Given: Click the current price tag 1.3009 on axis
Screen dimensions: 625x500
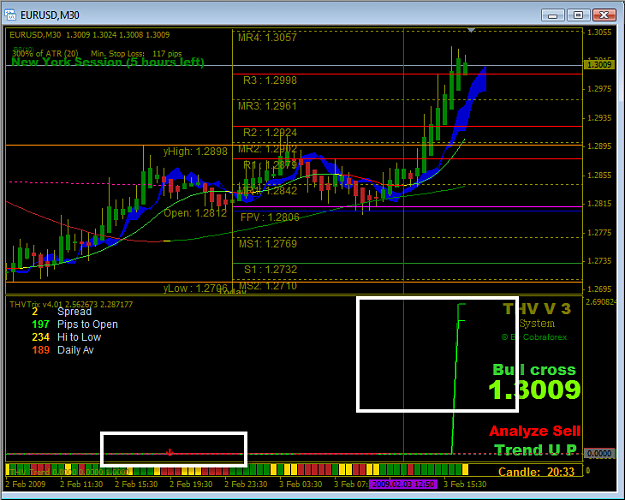Looking at the screenshot, I should [599, 65].
